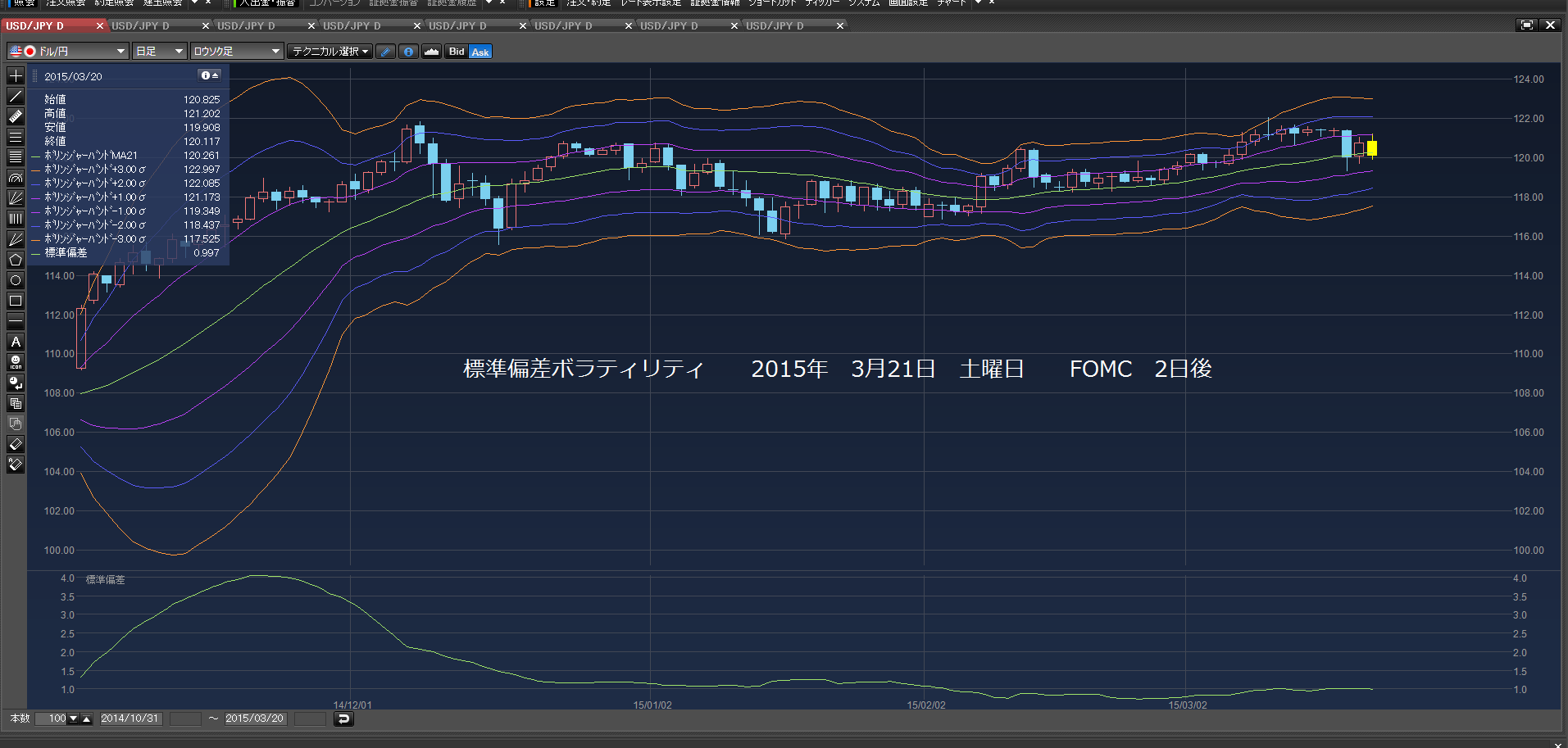Click the green line marker for 標準偏差

tap(35, 253)
